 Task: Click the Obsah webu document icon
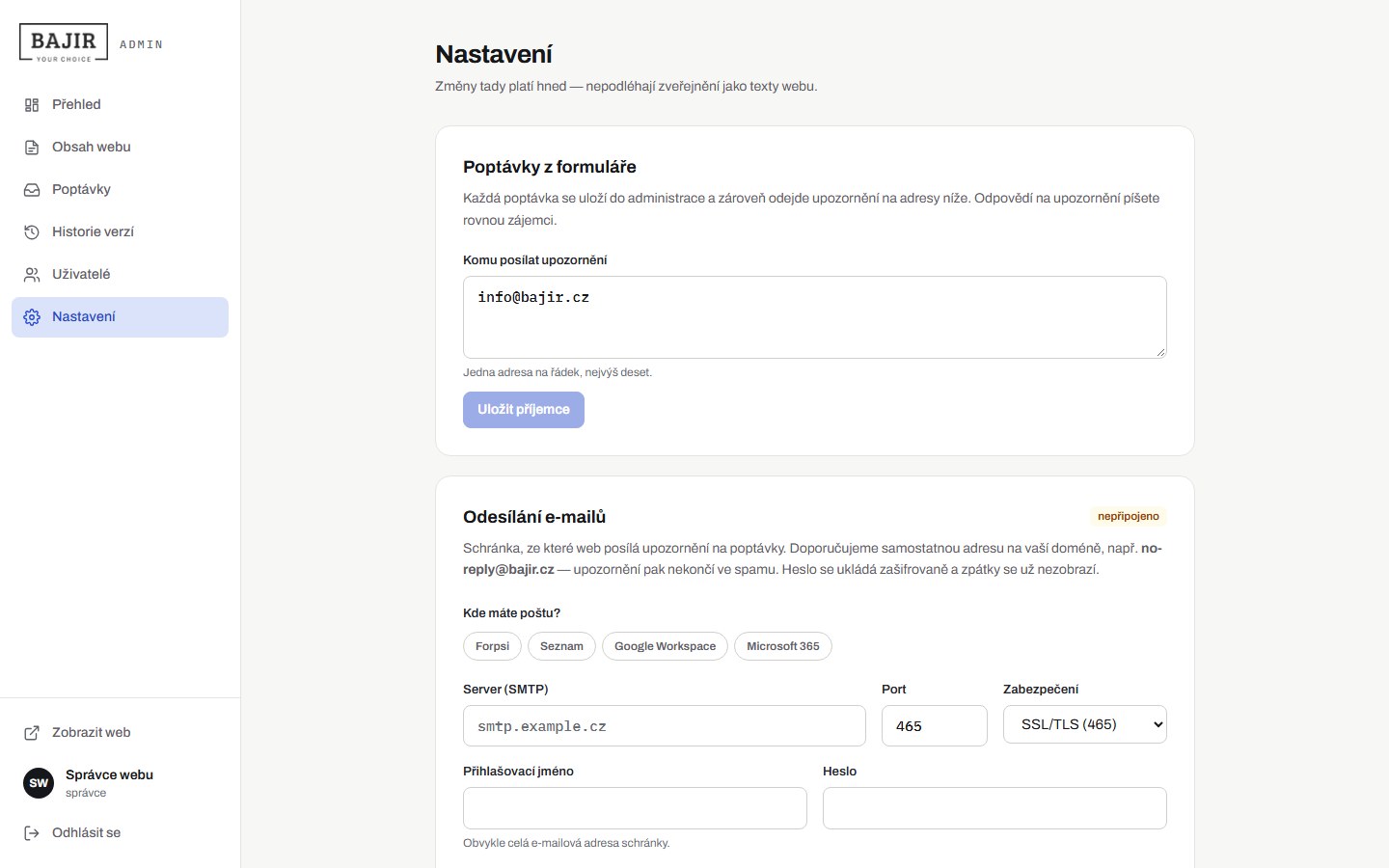pos(32,148)
